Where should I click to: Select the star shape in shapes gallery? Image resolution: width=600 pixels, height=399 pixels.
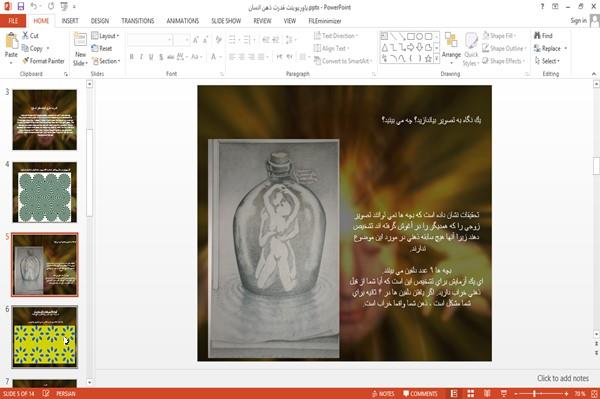click(428, 58)
